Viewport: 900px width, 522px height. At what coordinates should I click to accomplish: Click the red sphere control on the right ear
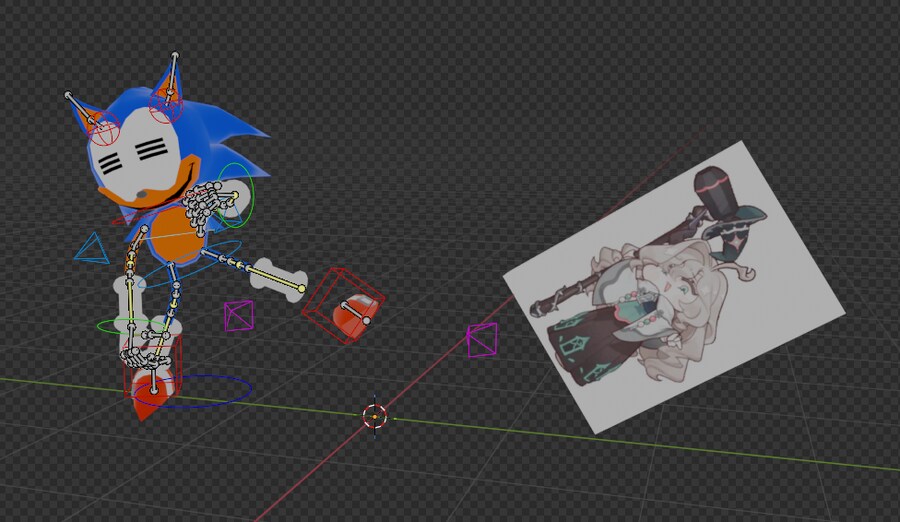pyautogui.click(x=166, y=107)
